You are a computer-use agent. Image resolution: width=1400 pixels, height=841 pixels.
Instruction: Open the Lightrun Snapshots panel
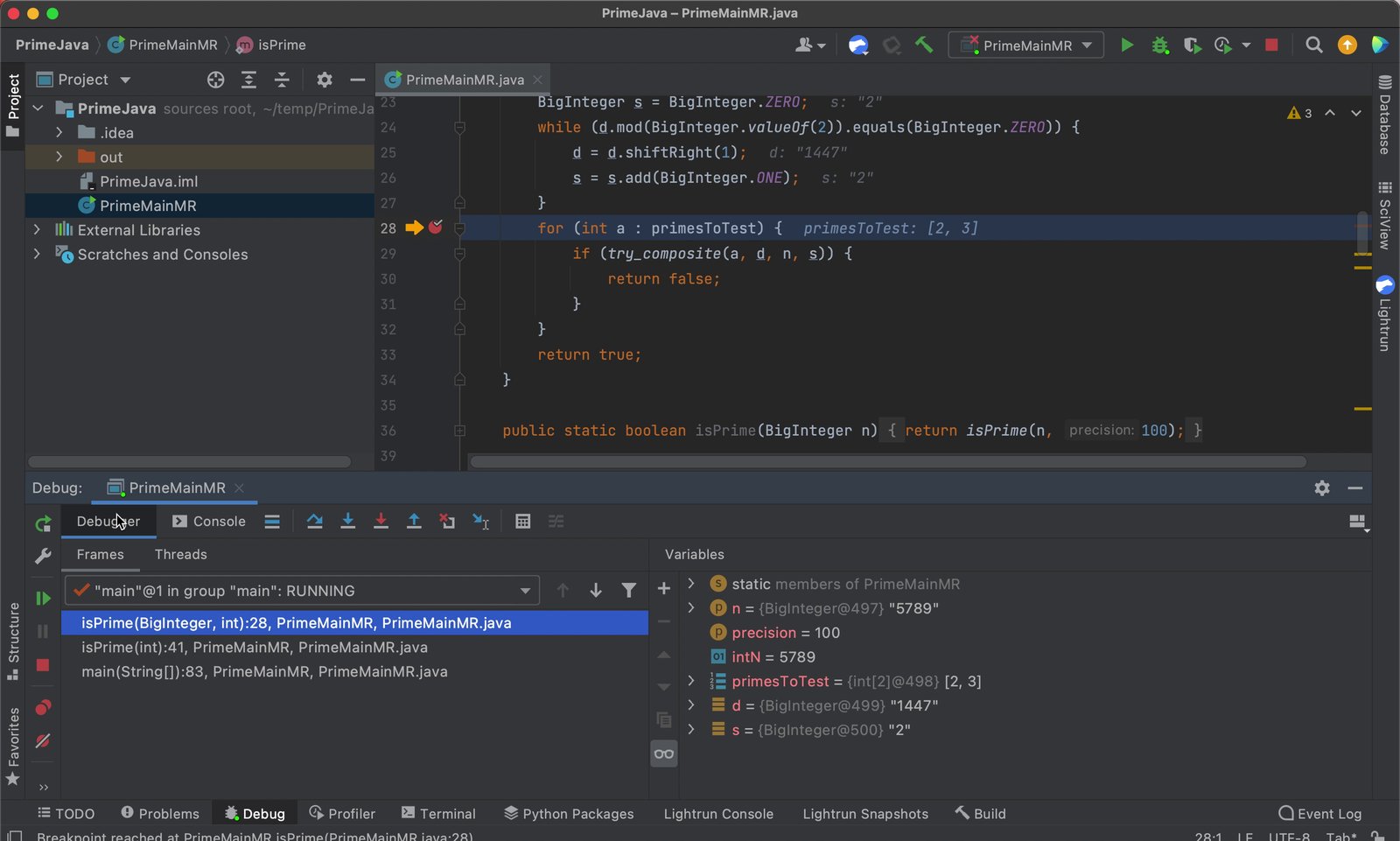tap(865, 814)
